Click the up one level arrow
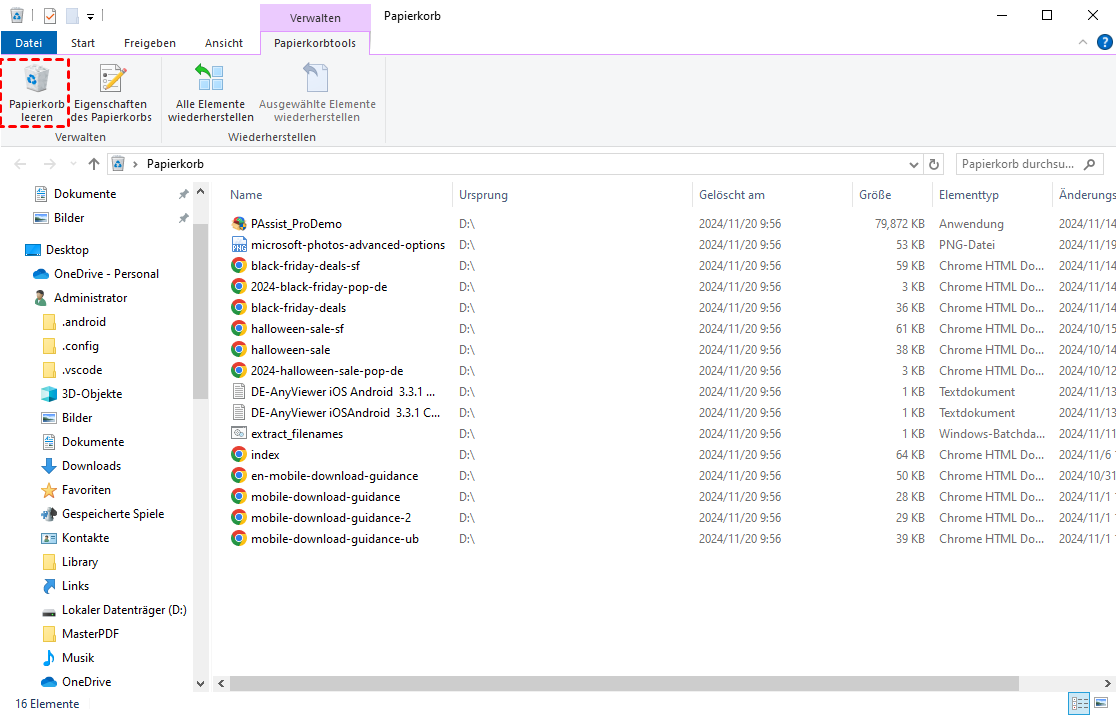 click(93, 165)
